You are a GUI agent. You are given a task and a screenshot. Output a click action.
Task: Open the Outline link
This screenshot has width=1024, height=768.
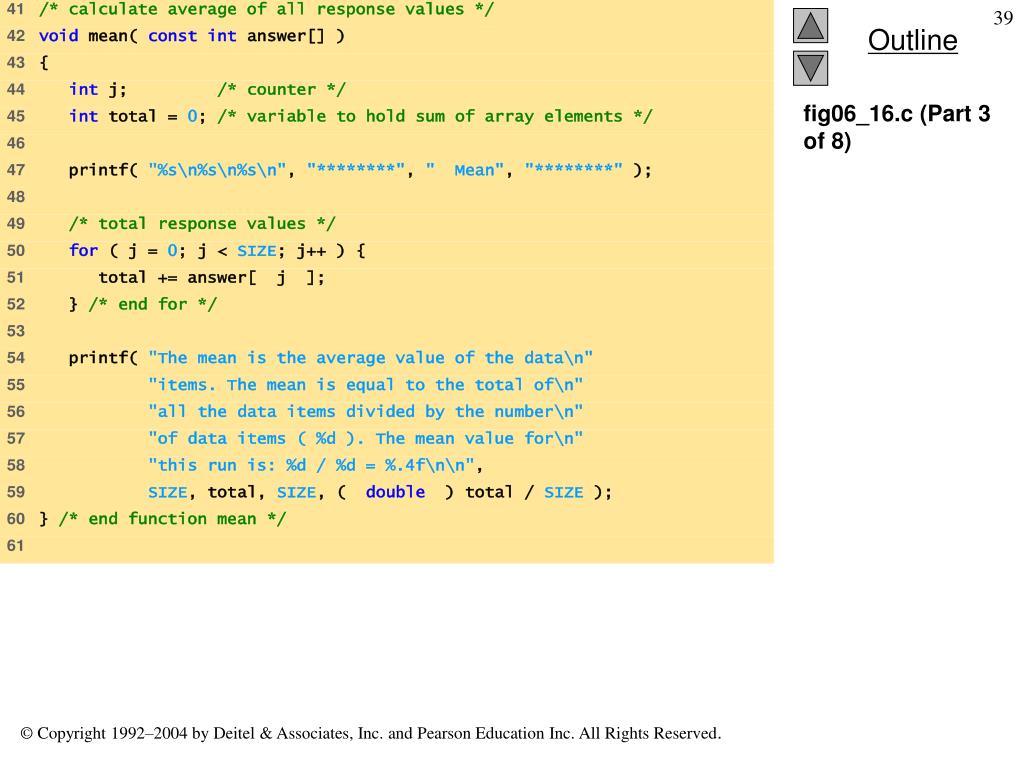(x=912, y=40)
